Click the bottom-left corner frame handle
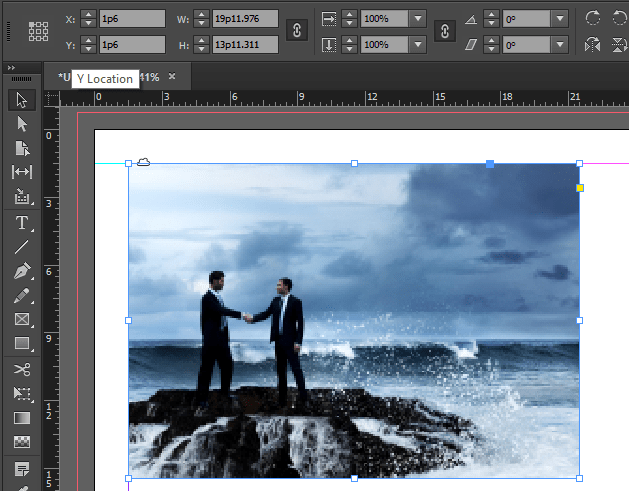The width and height of the screenshot is (629, 491). 128,478
